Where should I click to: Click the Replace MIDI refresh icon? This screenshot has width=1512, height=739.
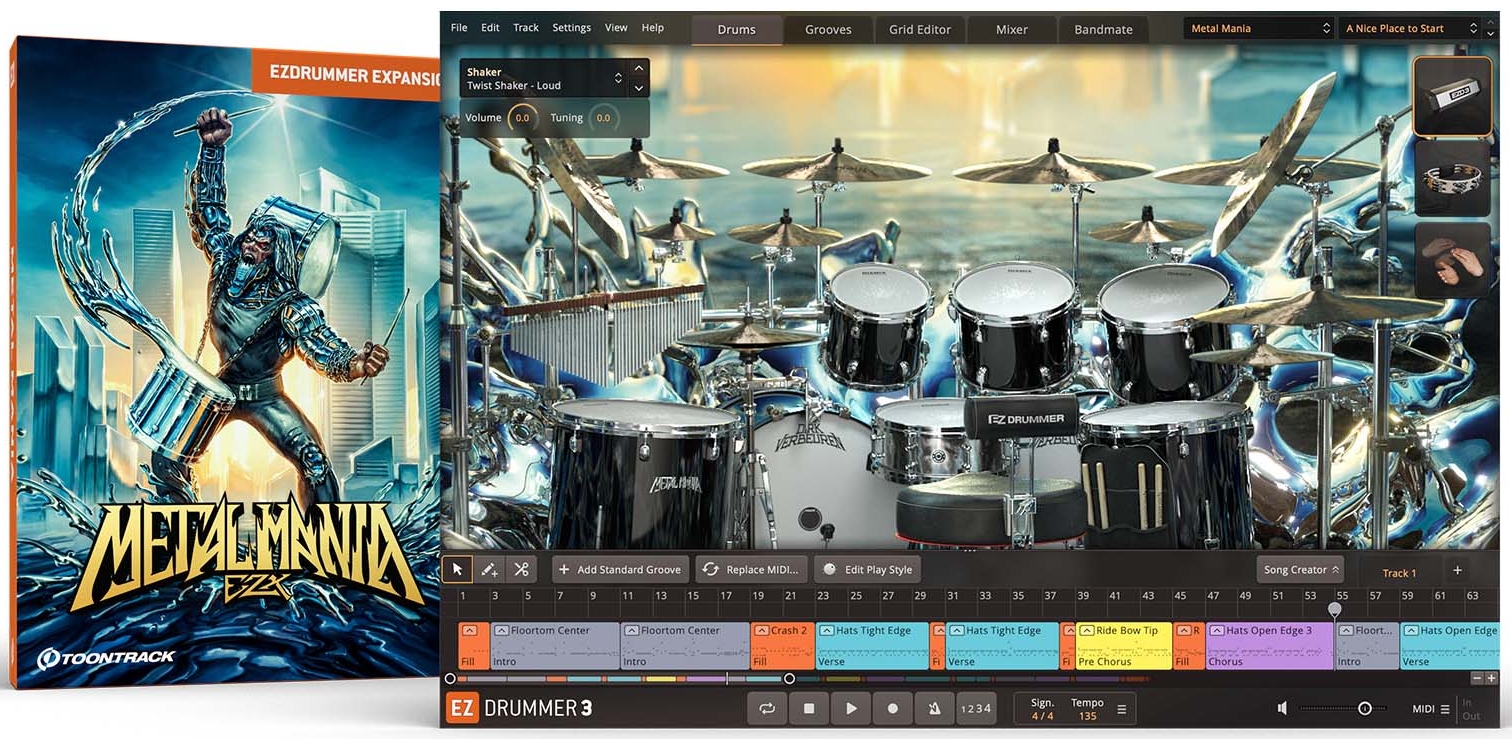[710, 569]
